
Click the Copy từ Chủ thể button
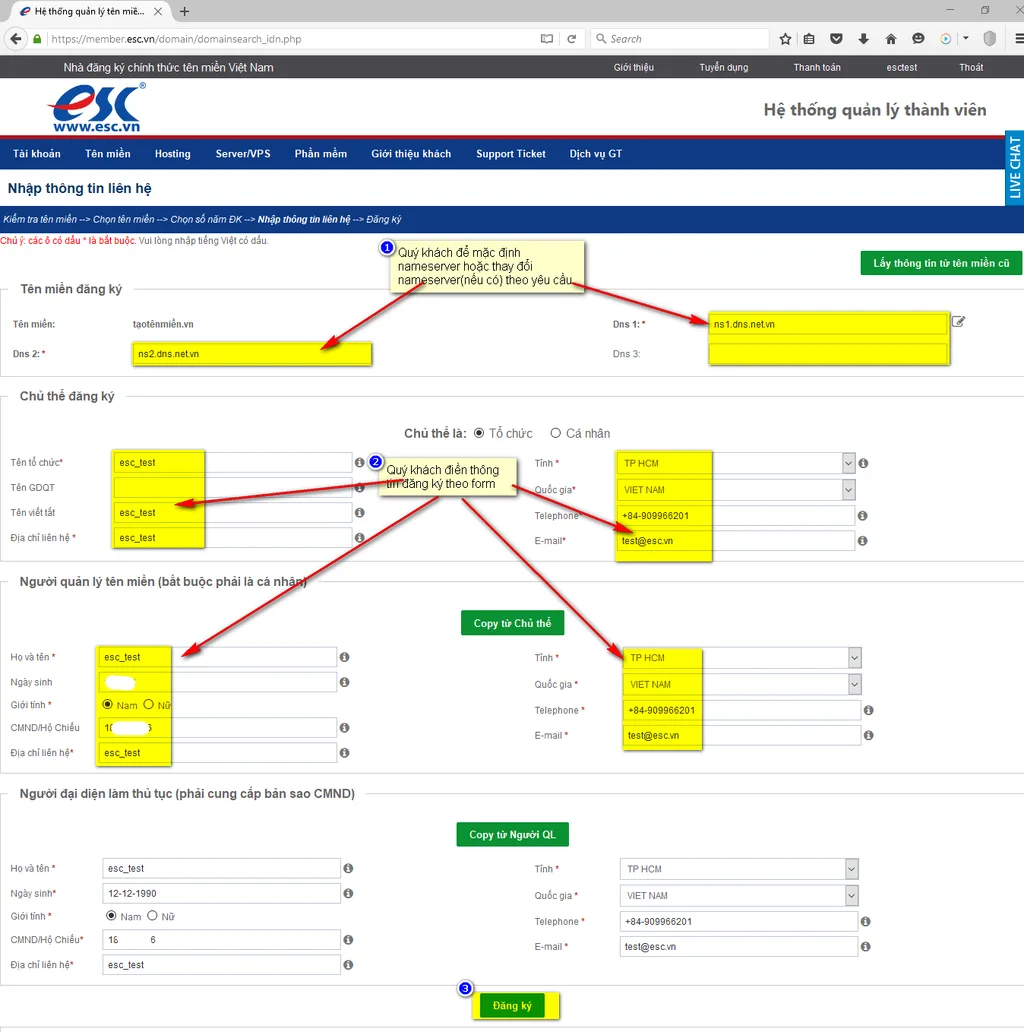click(513, 623)
